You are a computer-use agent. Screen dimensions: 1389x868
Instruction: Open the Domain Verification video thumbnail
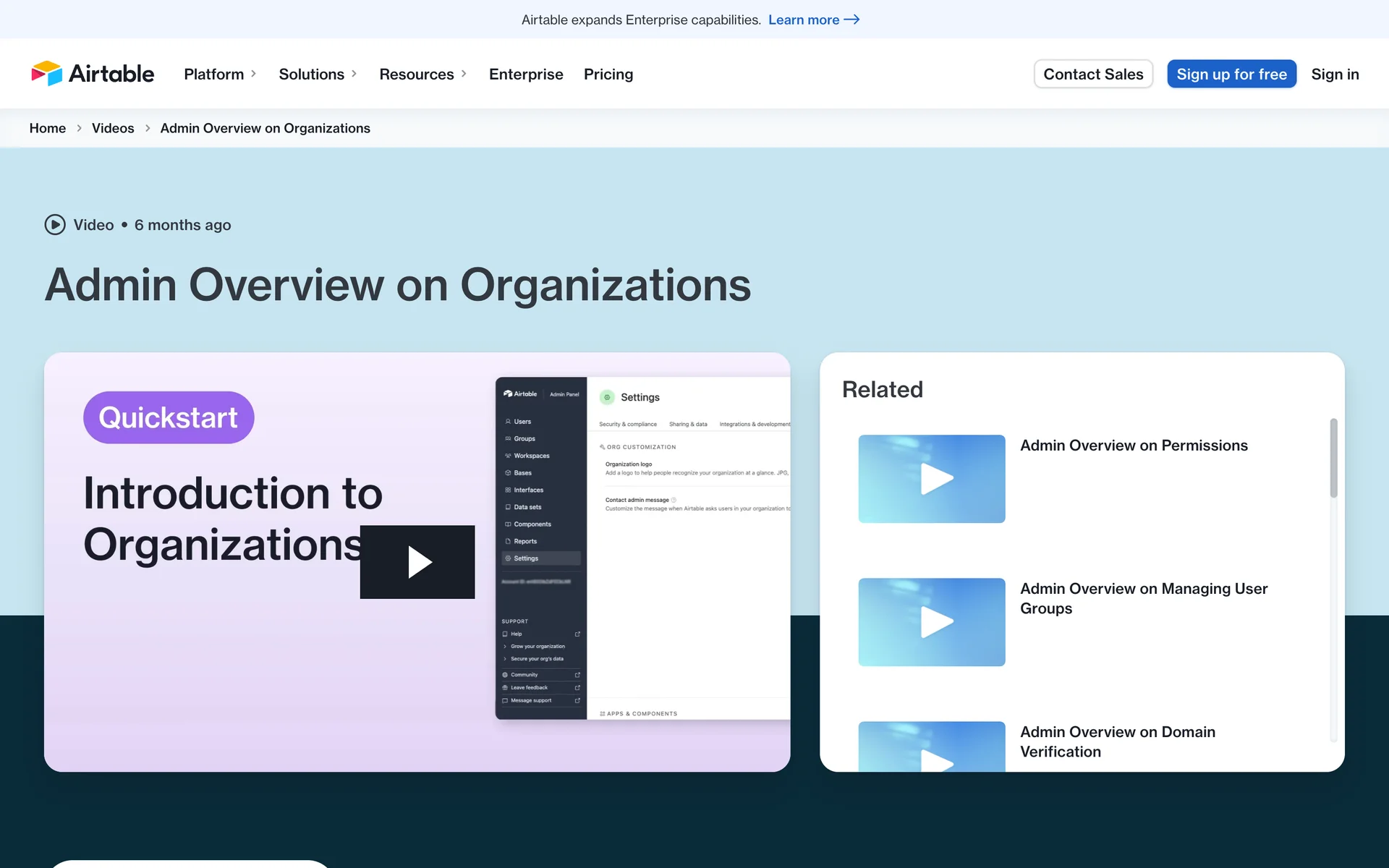click(931, 746)
